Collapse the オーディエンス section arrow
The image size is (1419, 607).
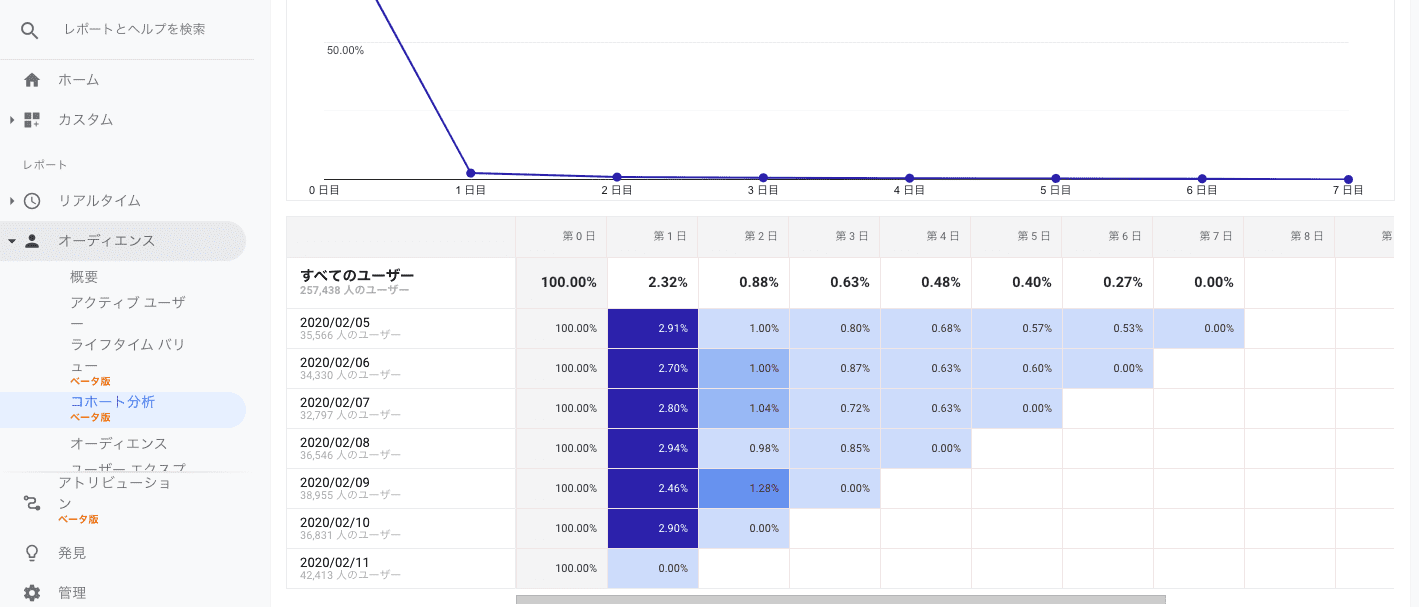click(12, 241)
